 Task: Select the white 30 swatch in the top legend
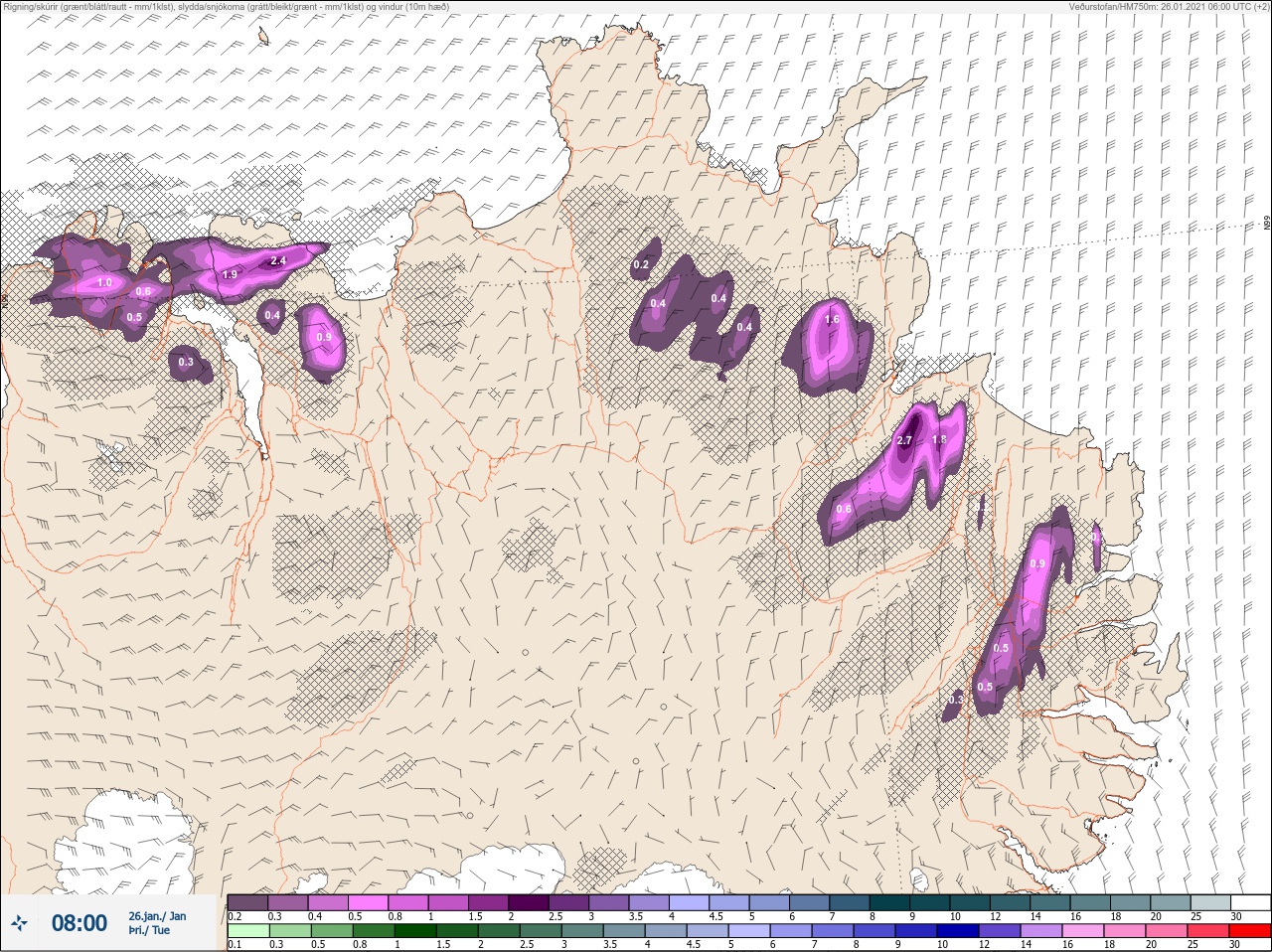click(x=1249, y=902)
